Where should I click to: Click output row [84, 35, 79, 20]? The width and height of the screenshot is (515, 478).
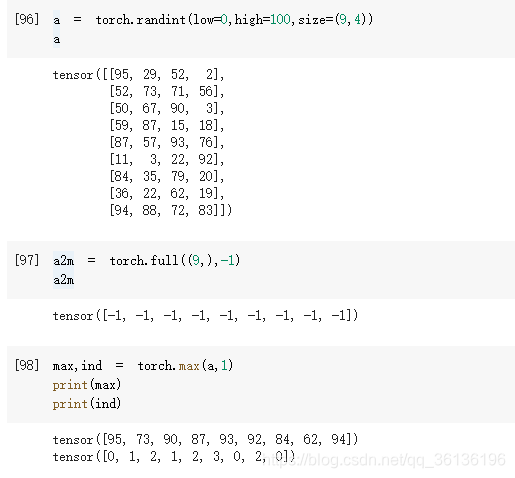(167, 176)
